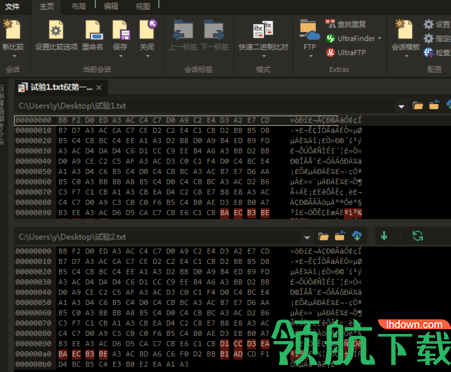Expand the 保存 dropdown arrow

(x=121, y=56)
